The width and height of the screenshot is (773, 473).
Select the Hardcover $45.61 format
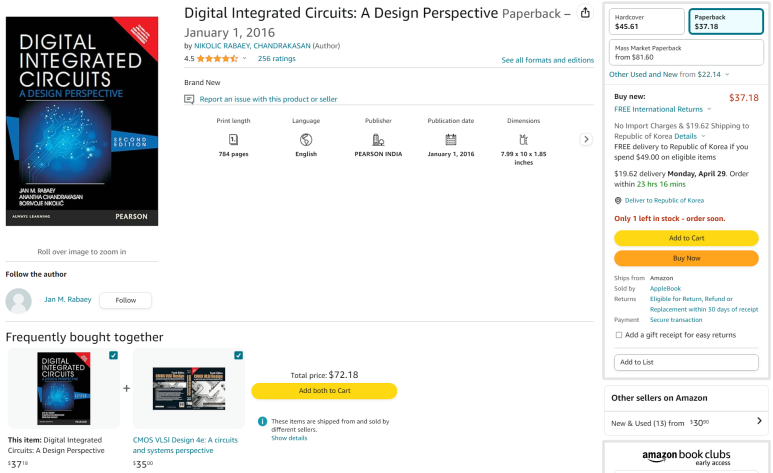(646, 22)
